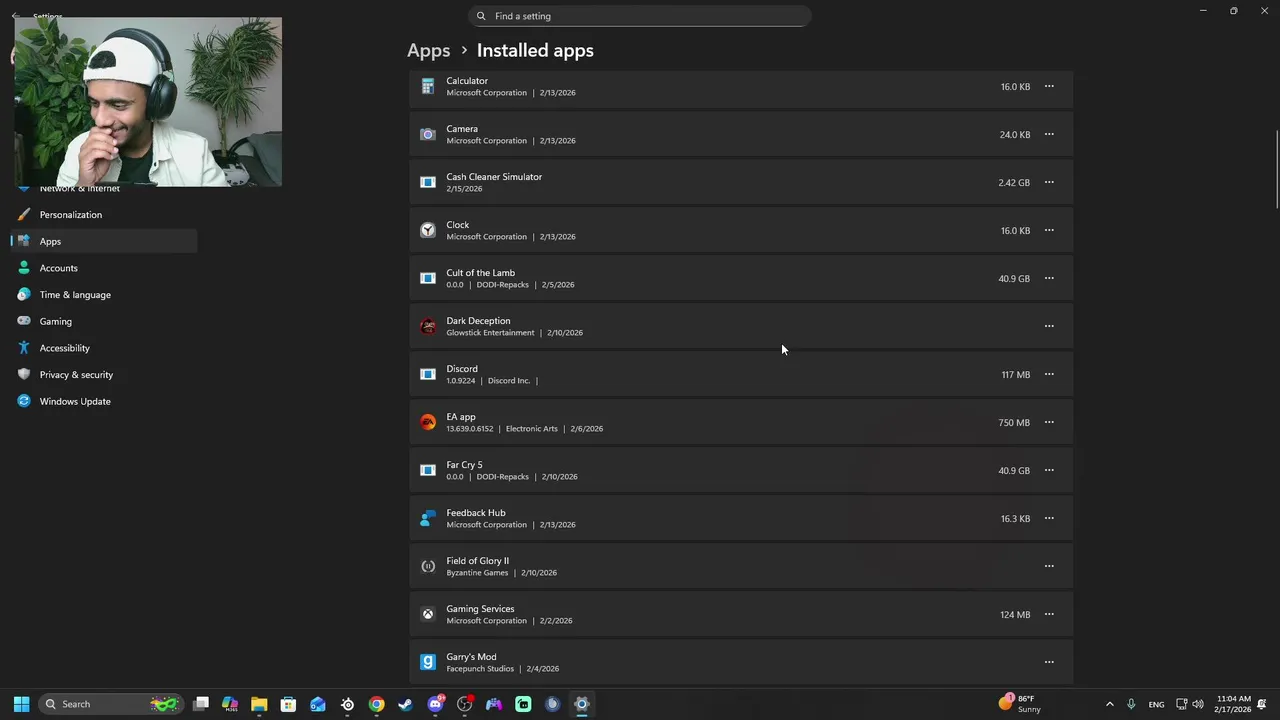Open Google Chrome from the taskbar
This screenshot has height=720, width=1280.
(x=377, y=704)
